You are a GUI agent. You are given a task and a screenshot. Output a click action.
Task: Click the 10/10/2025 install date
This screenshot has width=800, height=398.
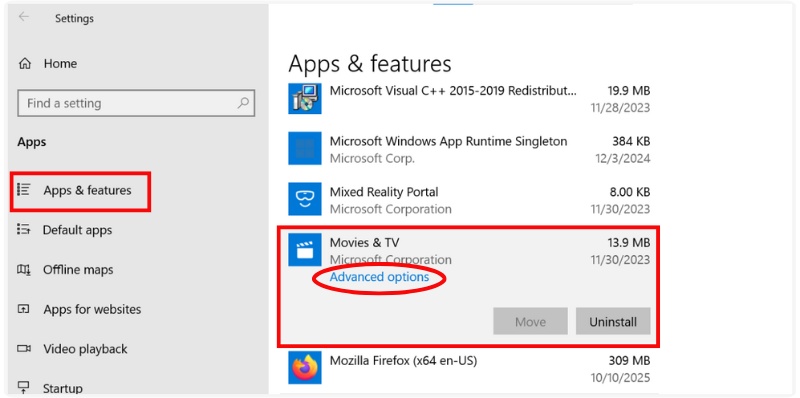pyautogui.click(x=619, y=378)
